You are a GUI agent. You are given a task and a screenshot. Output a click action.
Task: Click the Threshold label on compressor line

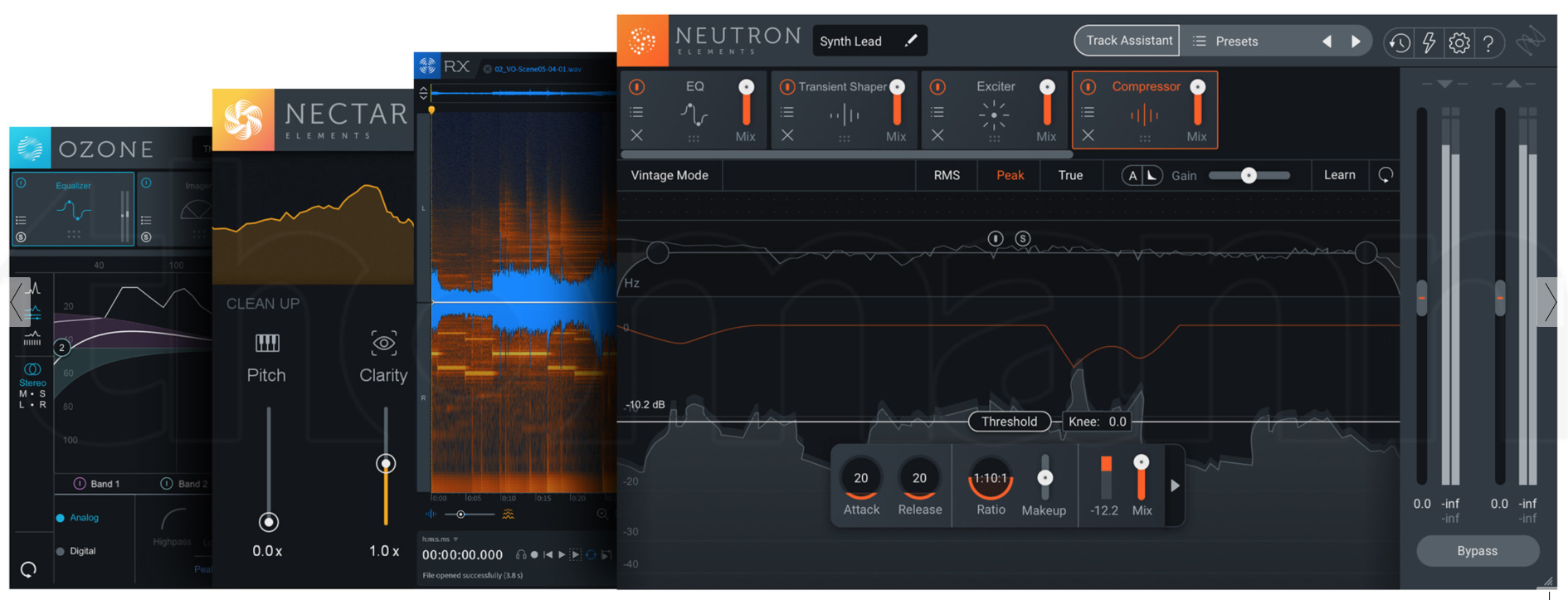pos(1009,422)
